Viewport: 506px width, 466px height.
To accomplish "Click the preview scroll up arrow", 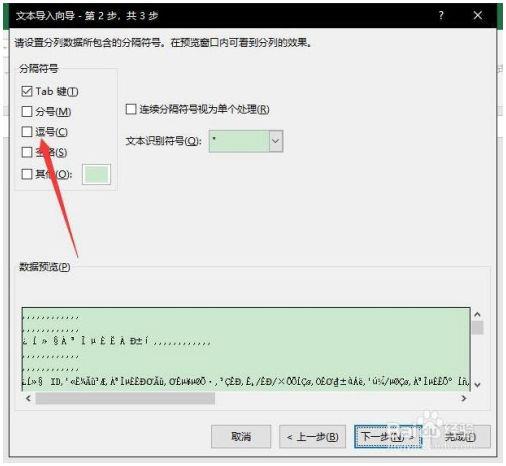I will point(477,314).
